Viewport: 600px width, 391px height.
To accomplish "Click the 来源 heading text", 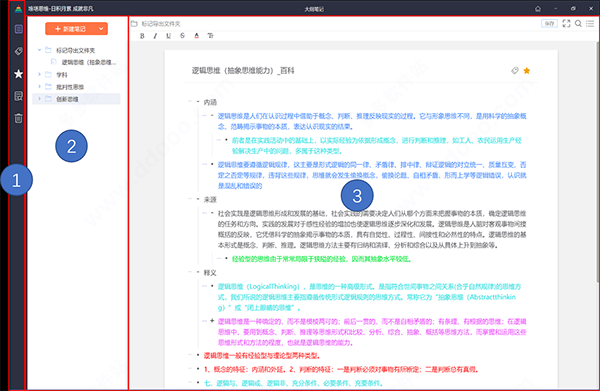I will [210, 199].
